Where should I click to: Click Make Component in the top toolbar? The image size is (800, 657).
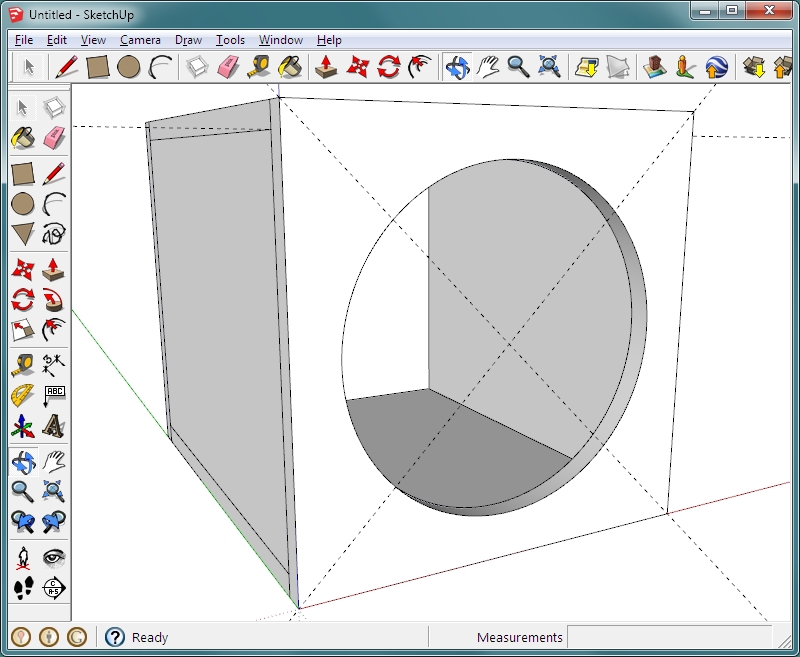197,67
